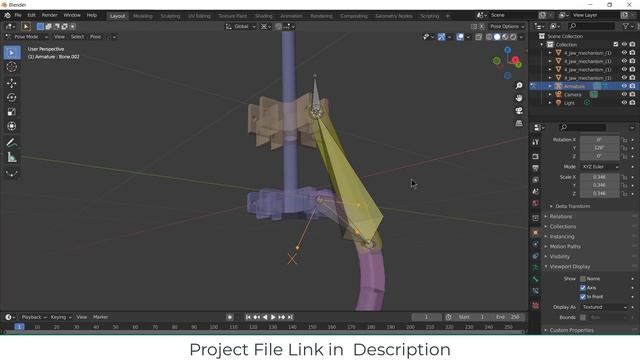Open the World properties tab
This screenshot has height=360, width=640.
[536, 203]
